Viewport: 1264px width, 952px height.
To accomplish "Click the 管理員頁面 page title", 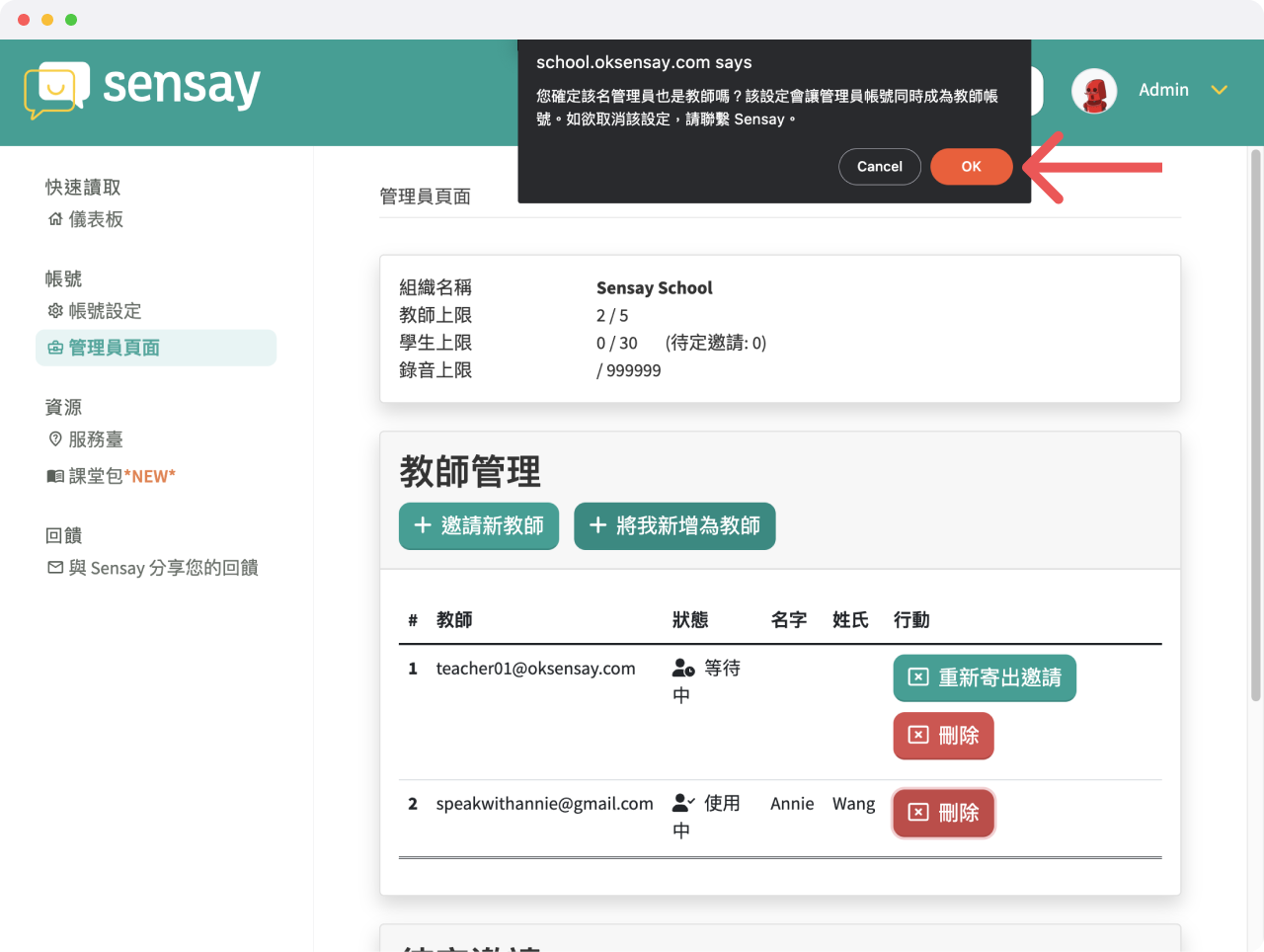I will point(426,197).
